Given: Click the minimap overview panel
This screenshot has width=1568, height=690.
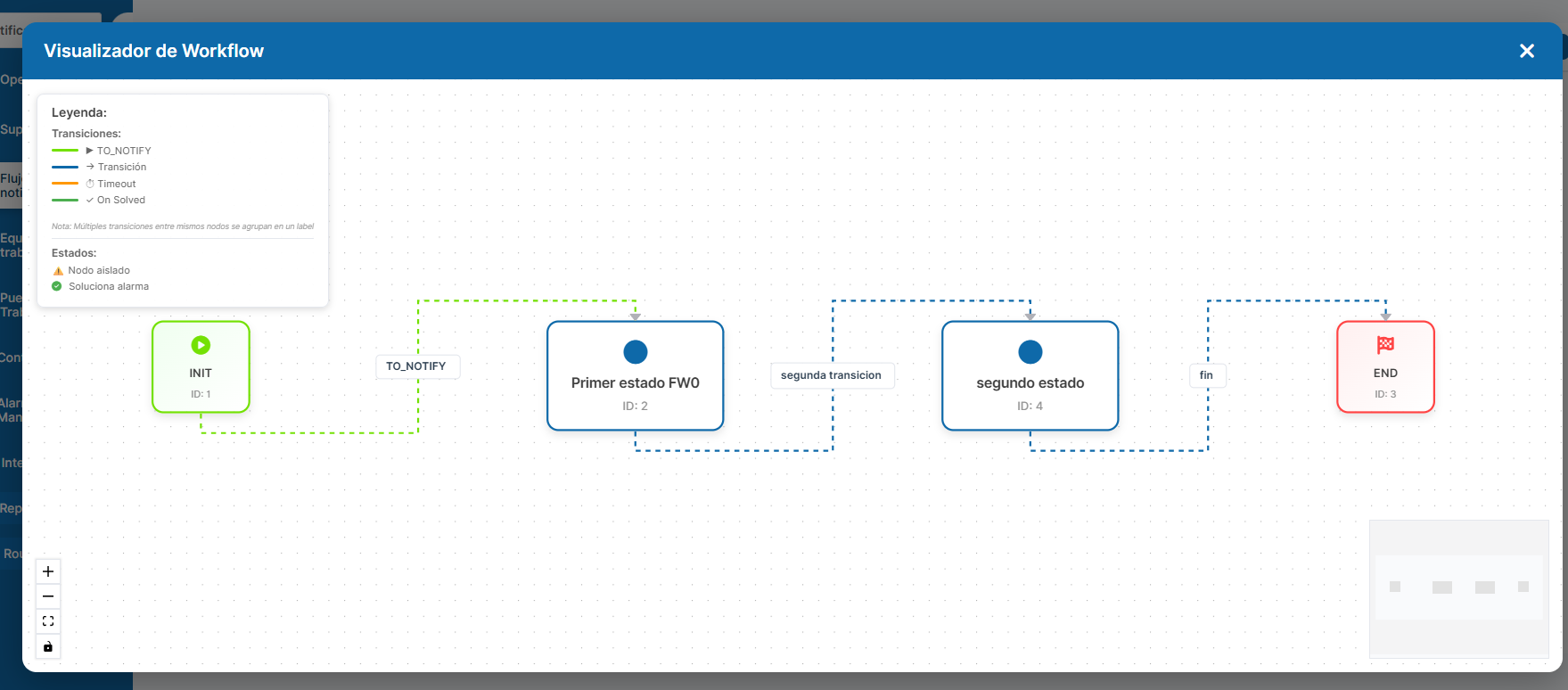Looking at the screenshot, I should (x=1459, y=589).
